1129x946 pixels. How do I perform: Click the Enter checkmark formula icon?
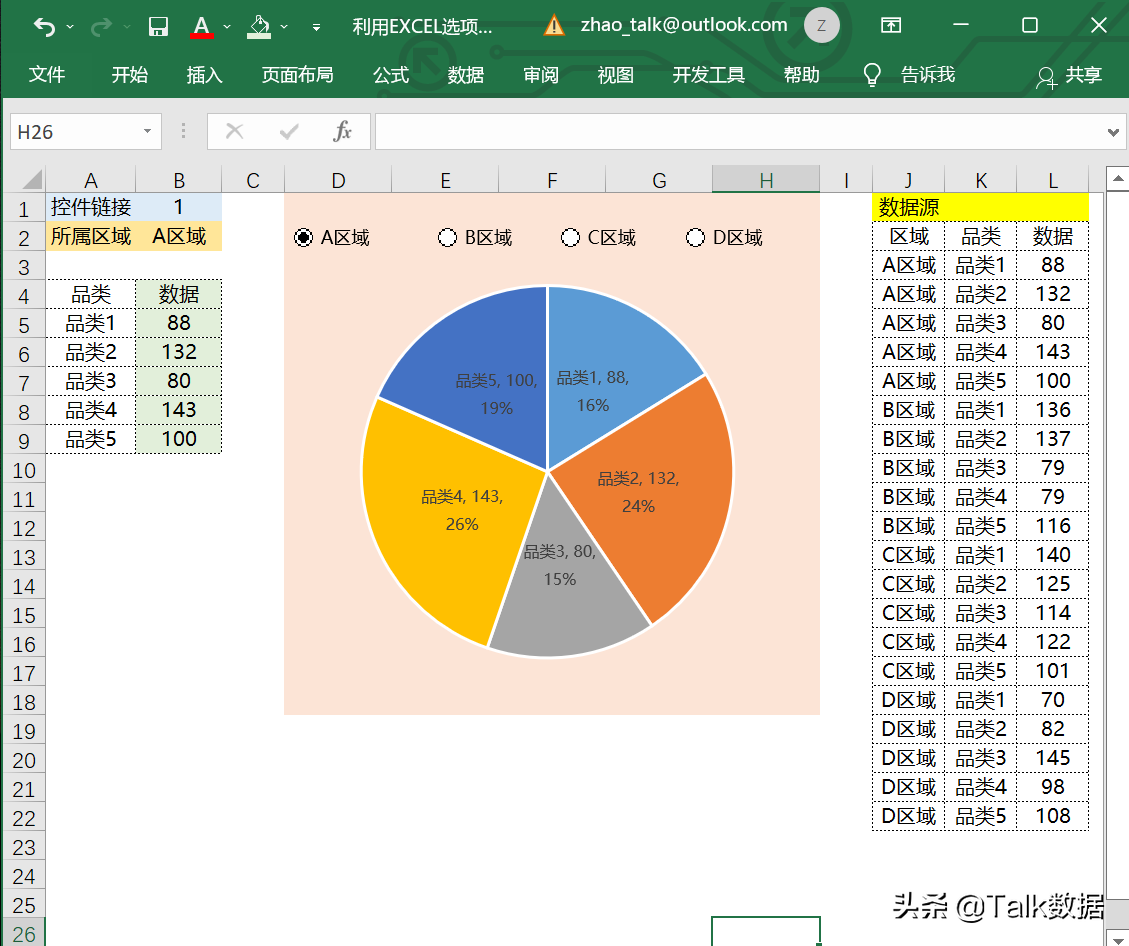click(289, 131)
